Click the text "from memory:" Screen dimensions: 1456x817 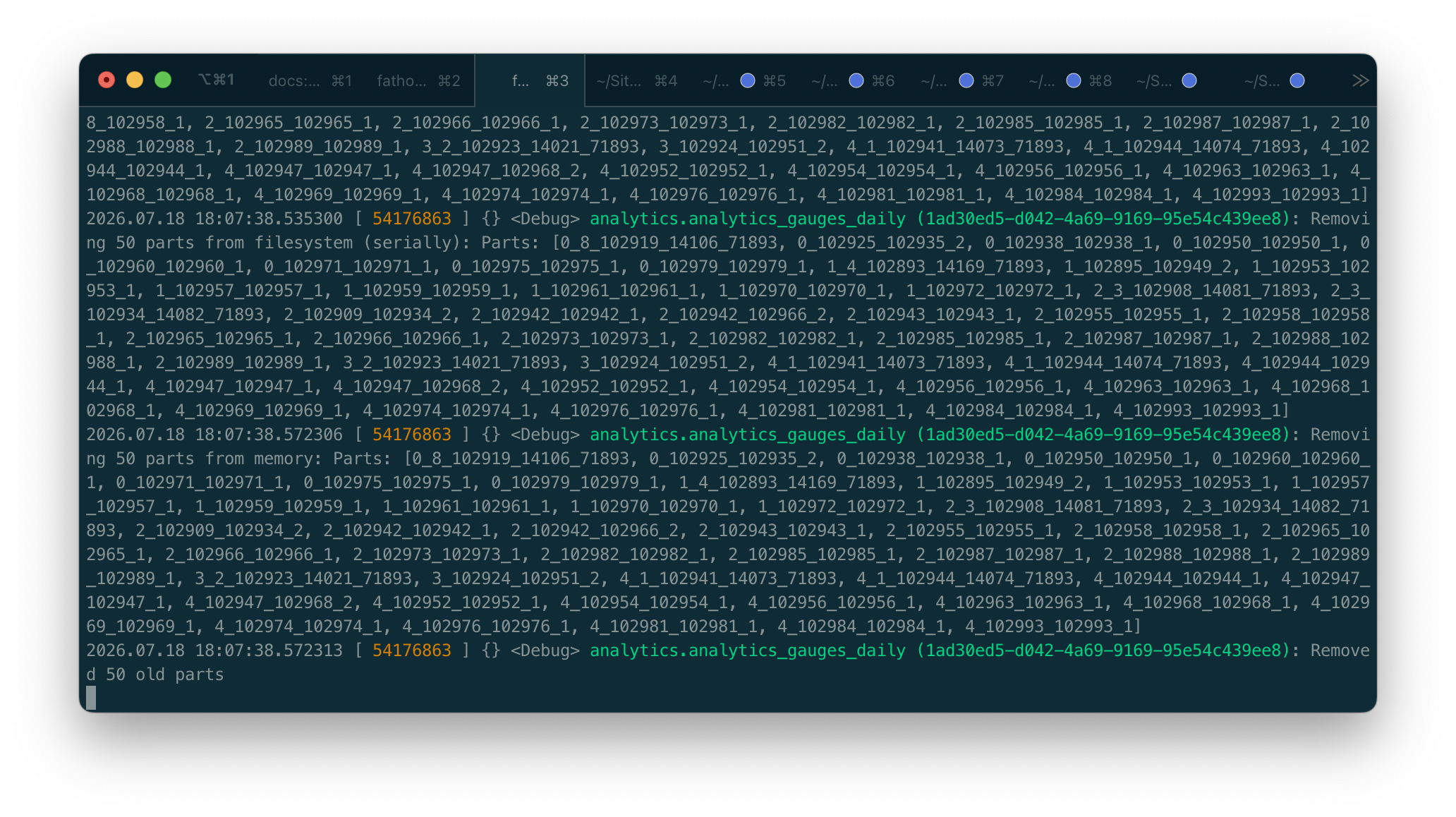tap(264, 459)
